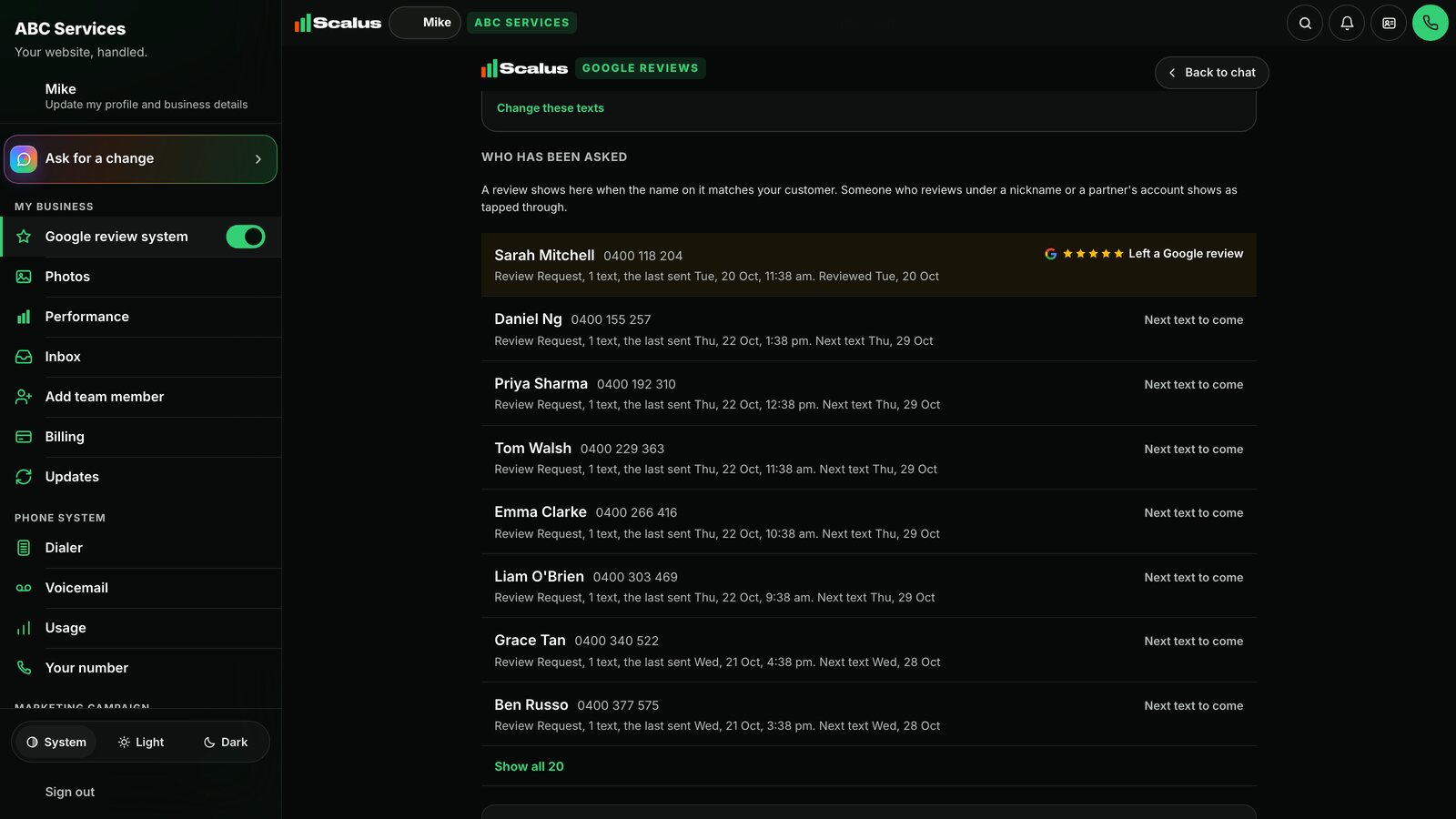
Task: Toggle the Google review system switch
Action: [246, 237]
